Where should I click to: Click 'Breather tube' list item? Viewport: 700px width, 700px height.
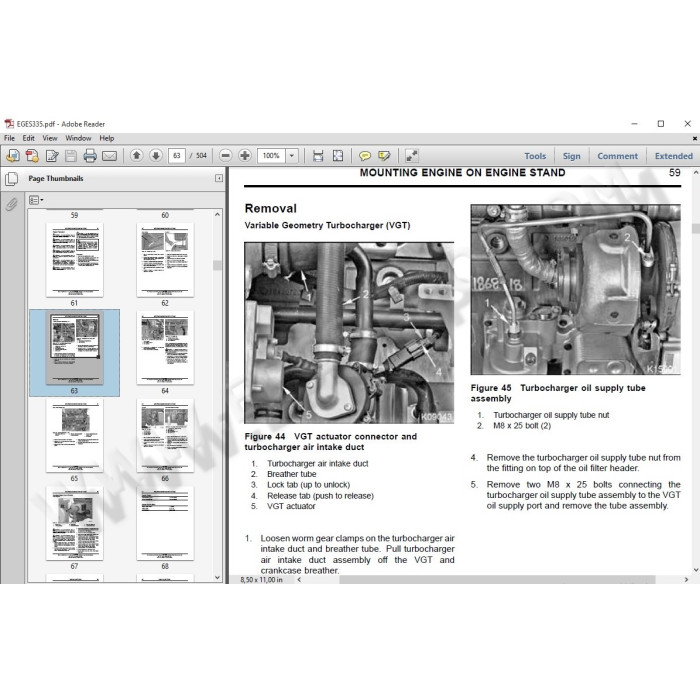(x=292, y=474)
